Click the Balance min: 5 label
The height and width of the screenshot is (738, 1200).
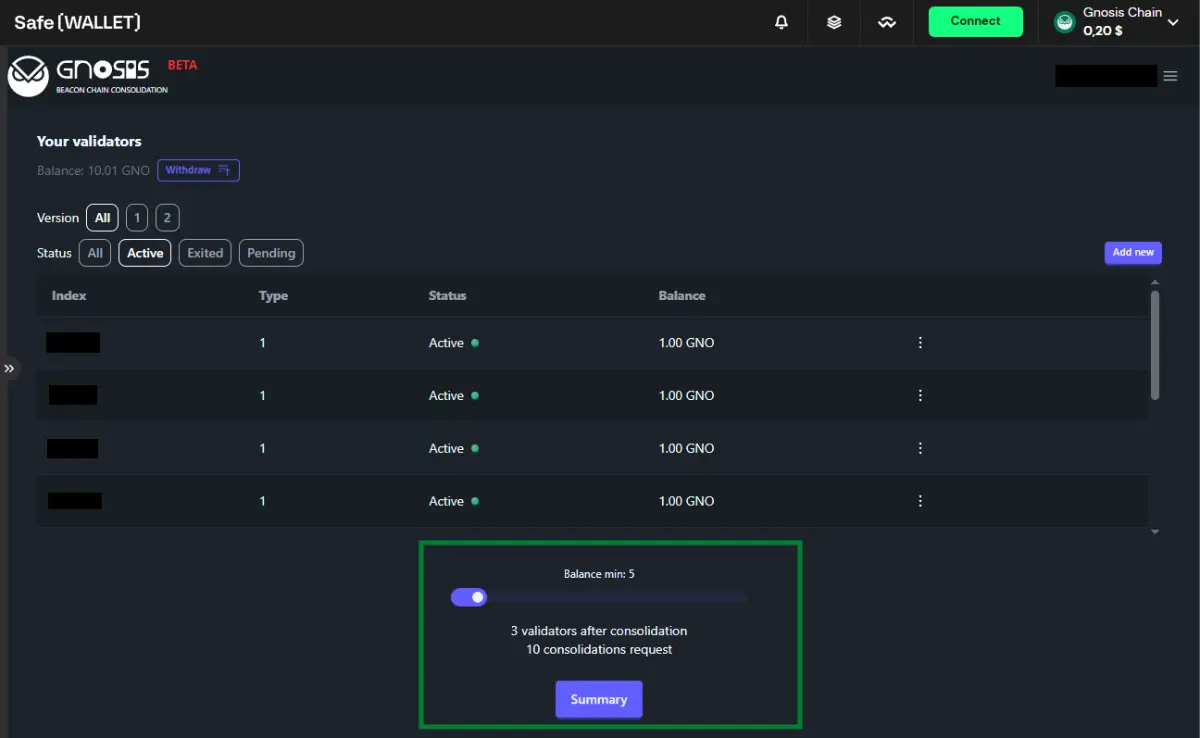coord(599,574)
